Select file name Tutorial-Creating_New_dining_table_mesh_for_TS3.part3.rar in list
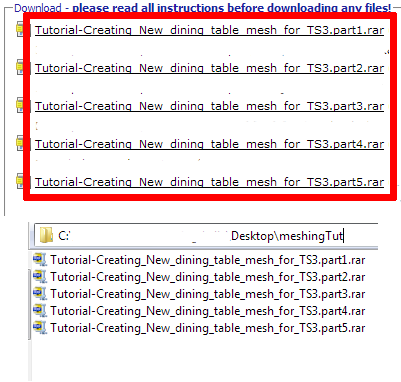Viewport: 401px width, 382px height. click(x=208, y=294)
